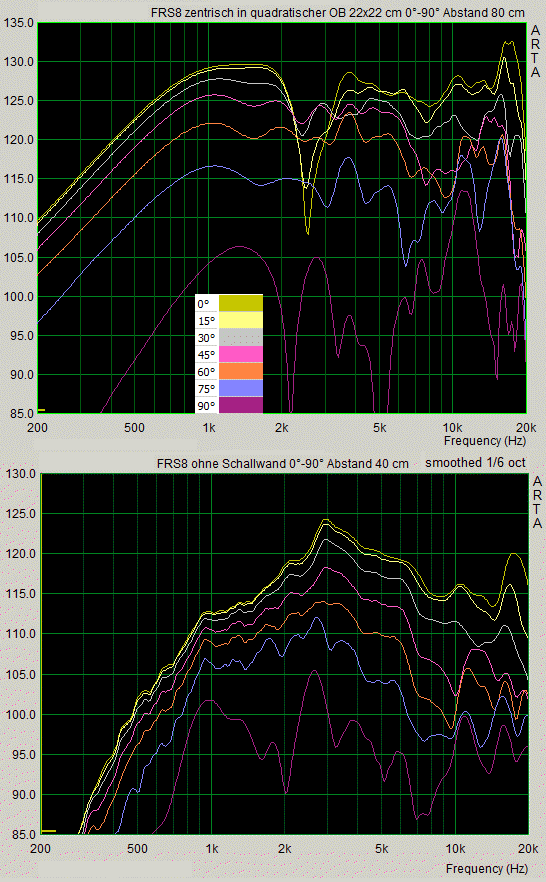Viewport: 546px width, 882px height.
Task: Select the '30°' legend label text
Action: pyautogui.click(x=206, y=338)
